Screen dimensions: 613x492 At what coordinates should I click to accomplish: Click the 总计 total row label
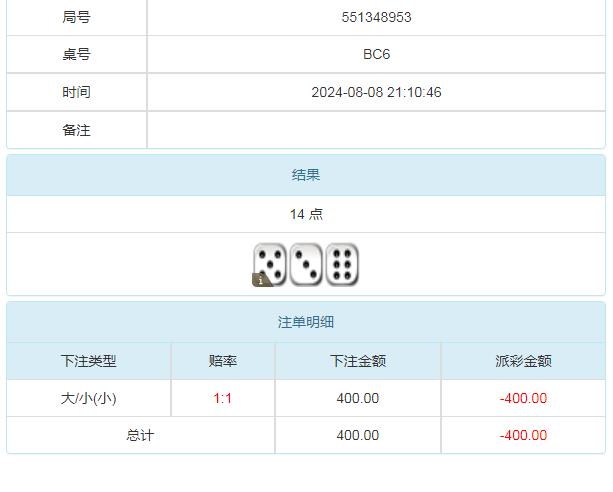140,435
